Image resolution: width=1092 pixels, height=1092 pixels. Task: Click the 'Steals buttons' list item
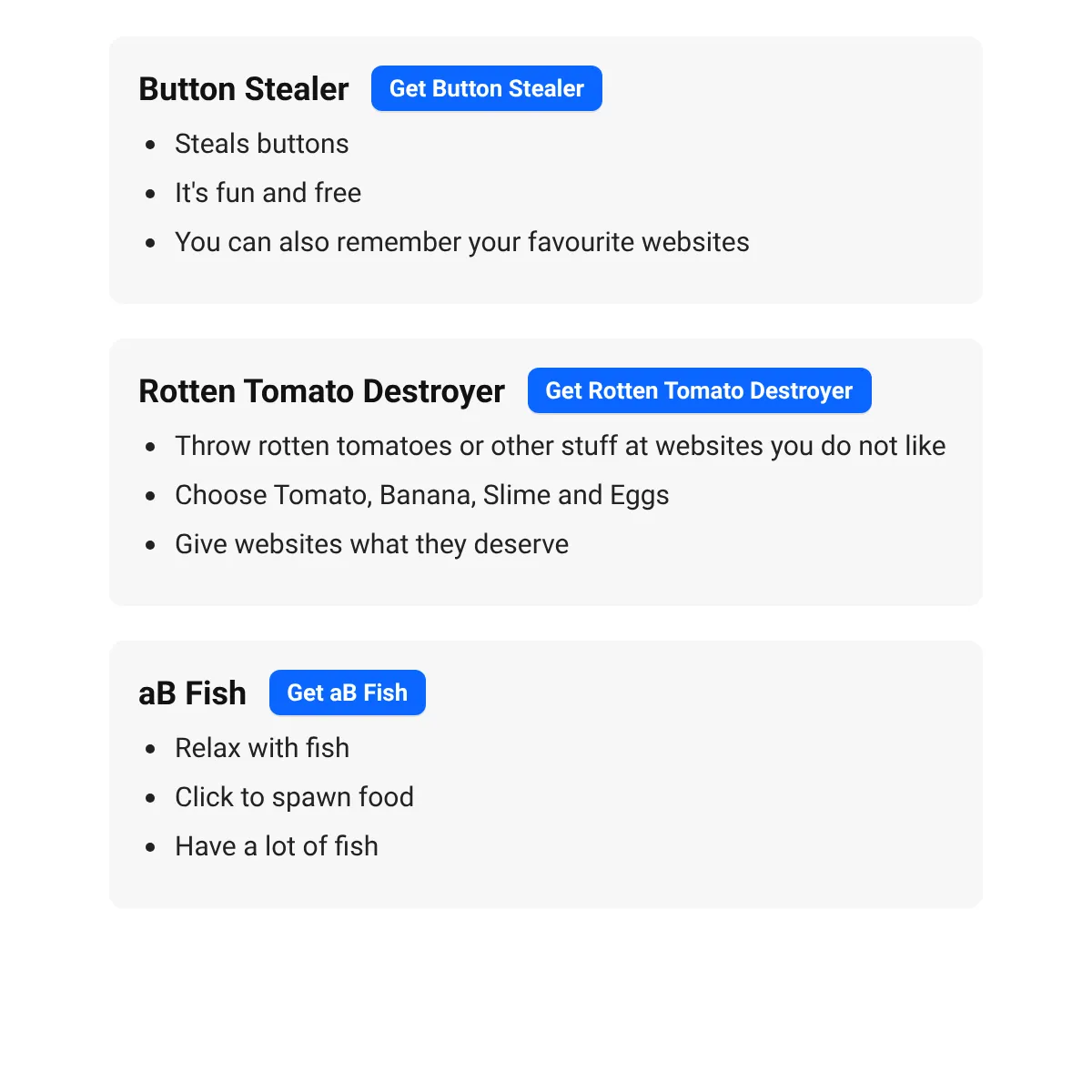262,144
